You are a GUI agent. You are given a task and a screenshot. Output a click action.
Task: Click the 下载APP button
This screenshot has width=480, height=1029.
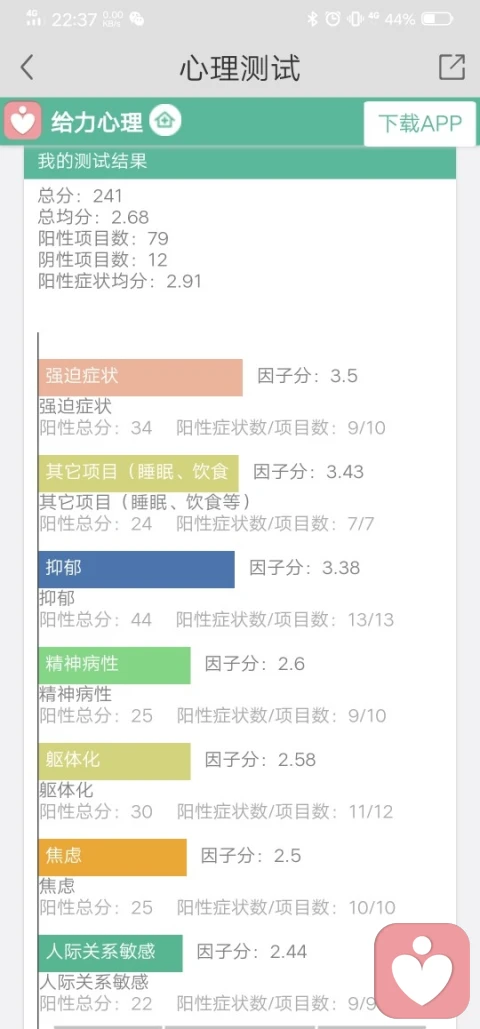pyautogui.click(x=420, y=123)
